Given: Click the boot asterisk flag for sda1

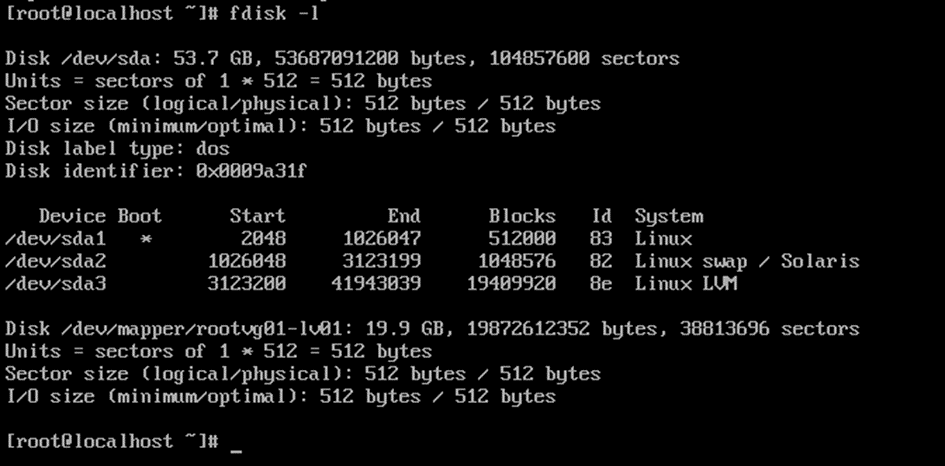Looking at the screenshot, I should pyautogui.click(x=146, y=240).
